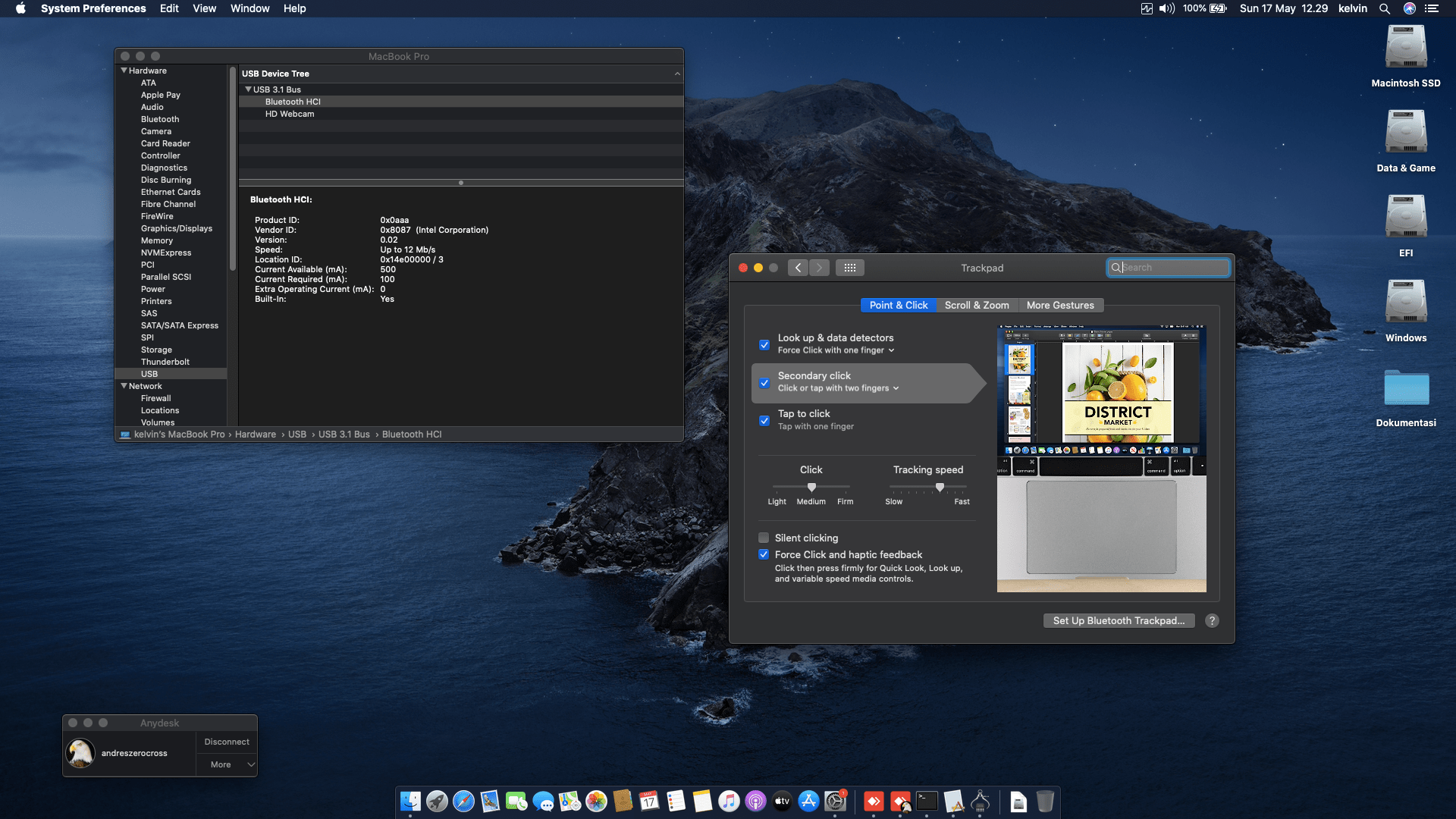Screen dimensions: 1456x819
Task: Uncheck Look up & data detectors
Action: point(764,344)
